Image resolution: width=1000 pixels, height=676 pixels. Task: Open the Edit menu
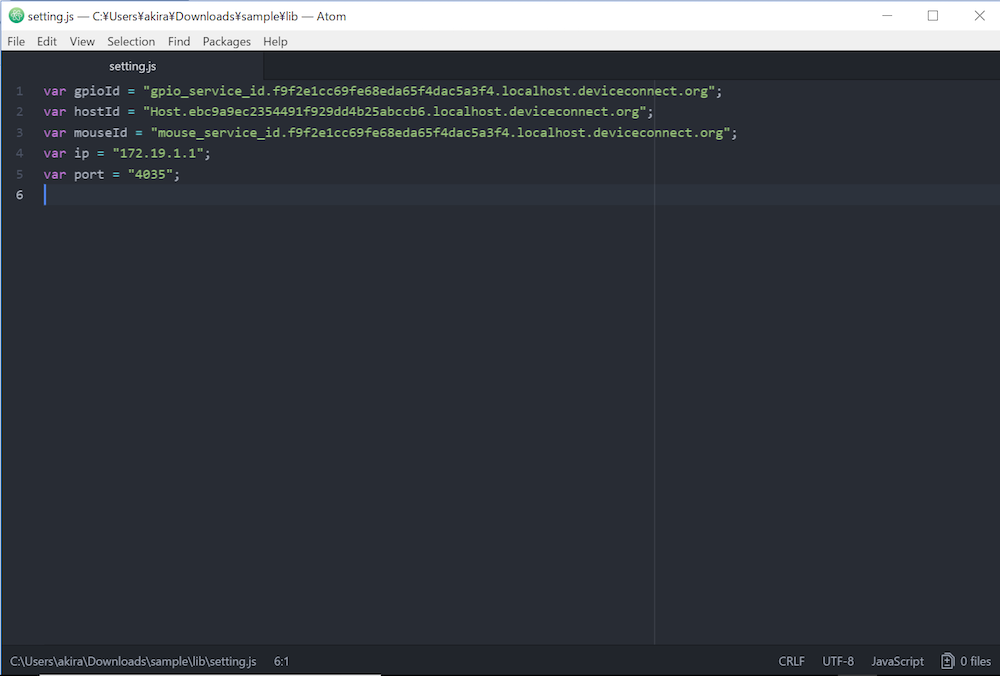[x=47, y=41]
